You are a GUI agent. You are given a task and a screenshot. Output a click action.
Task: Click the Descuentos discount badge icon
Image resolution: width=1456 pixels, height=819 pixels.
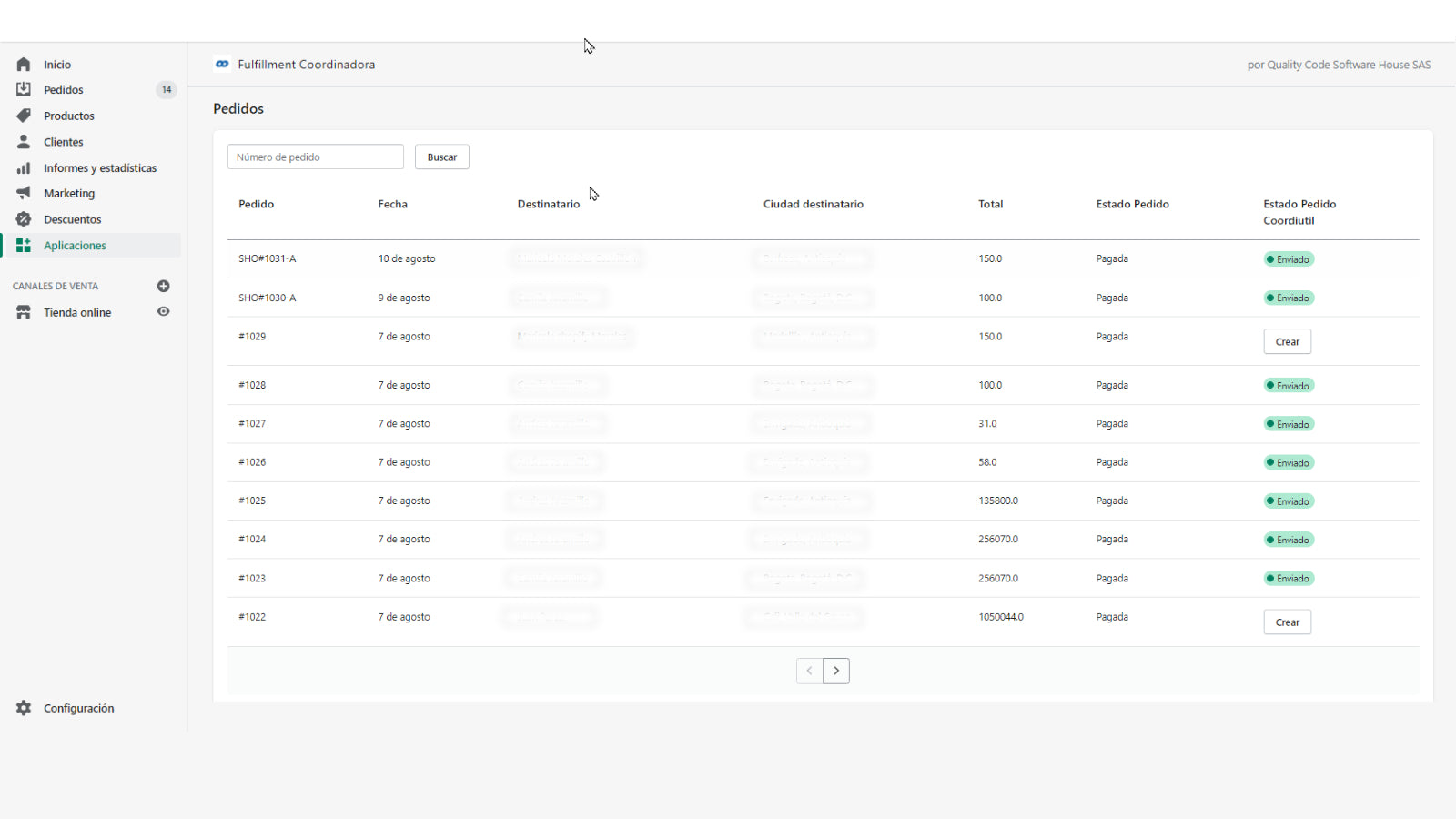(x=24, y=219)
